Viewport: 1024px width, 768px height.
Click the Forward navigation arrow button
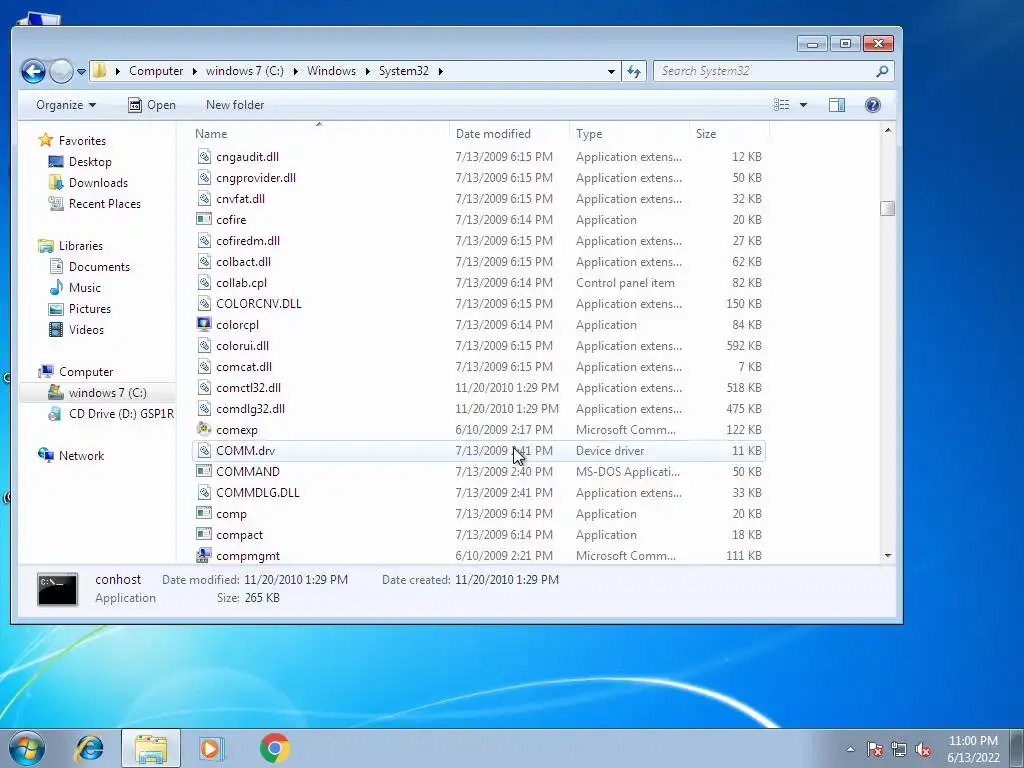point(61,71)
